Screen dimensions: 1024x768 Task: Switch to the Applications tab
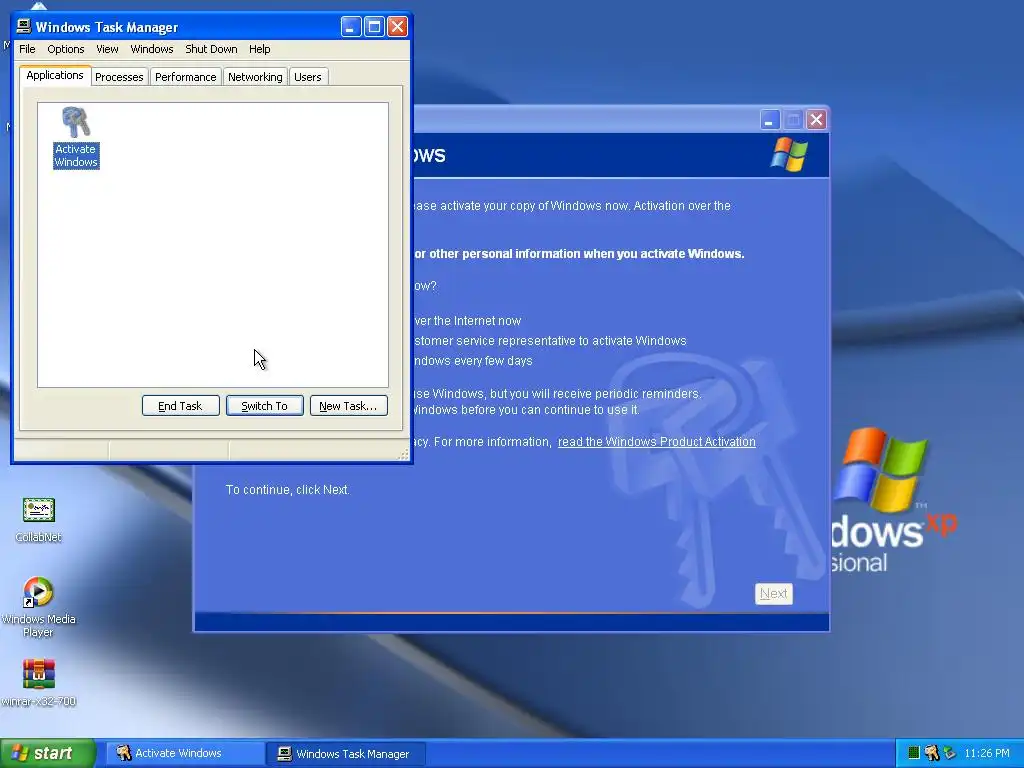(x=55, y=75)
